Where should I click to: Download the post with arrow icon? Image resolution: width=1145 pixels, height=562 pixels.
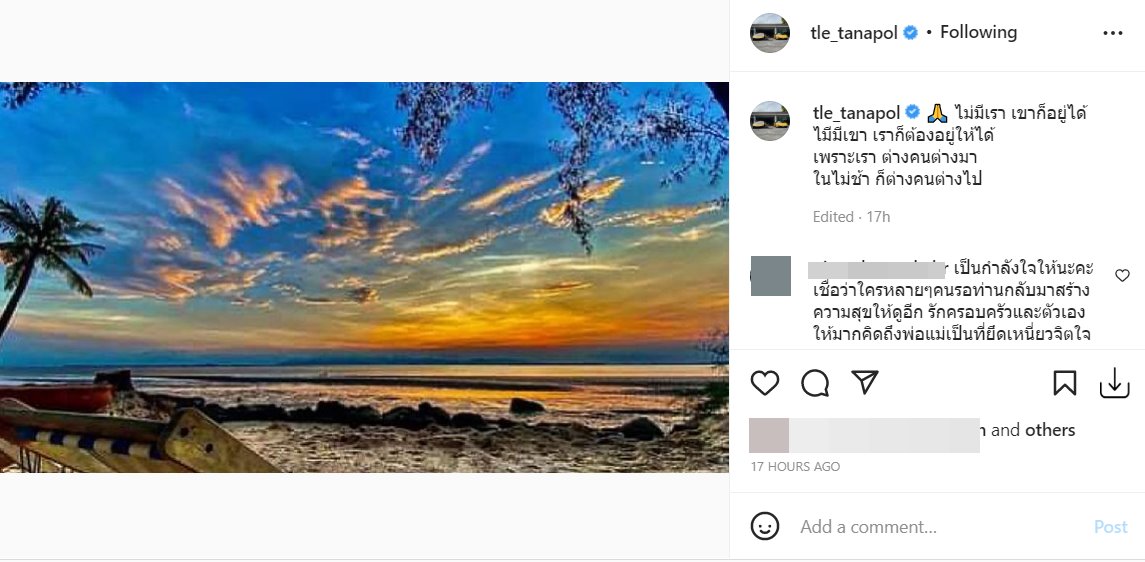(x=1114, y=384)
